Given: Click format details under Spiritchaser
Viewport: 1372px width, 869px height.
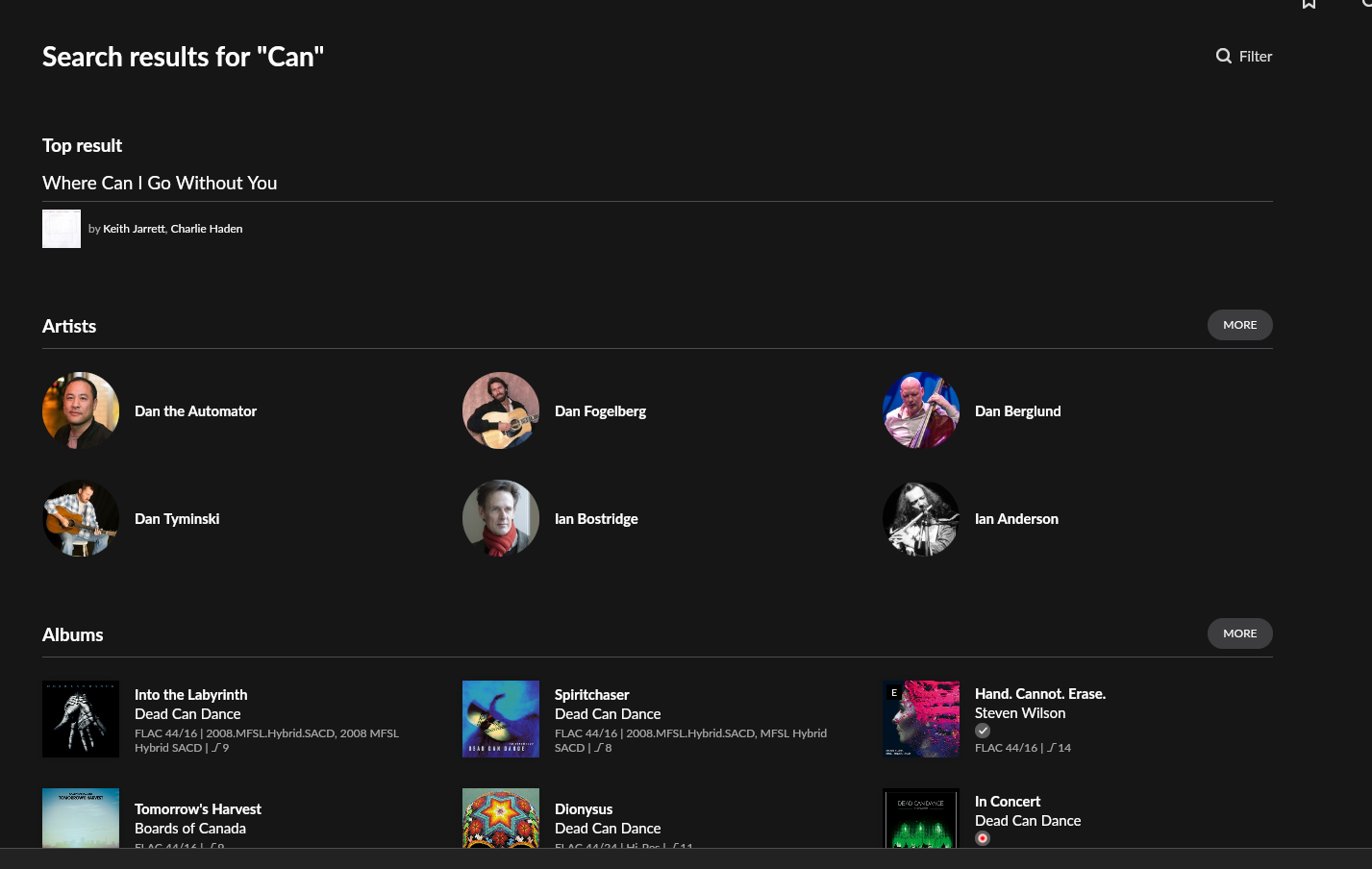Looking at the screenshot, I should pyautogui.click(x=690, y=740).
